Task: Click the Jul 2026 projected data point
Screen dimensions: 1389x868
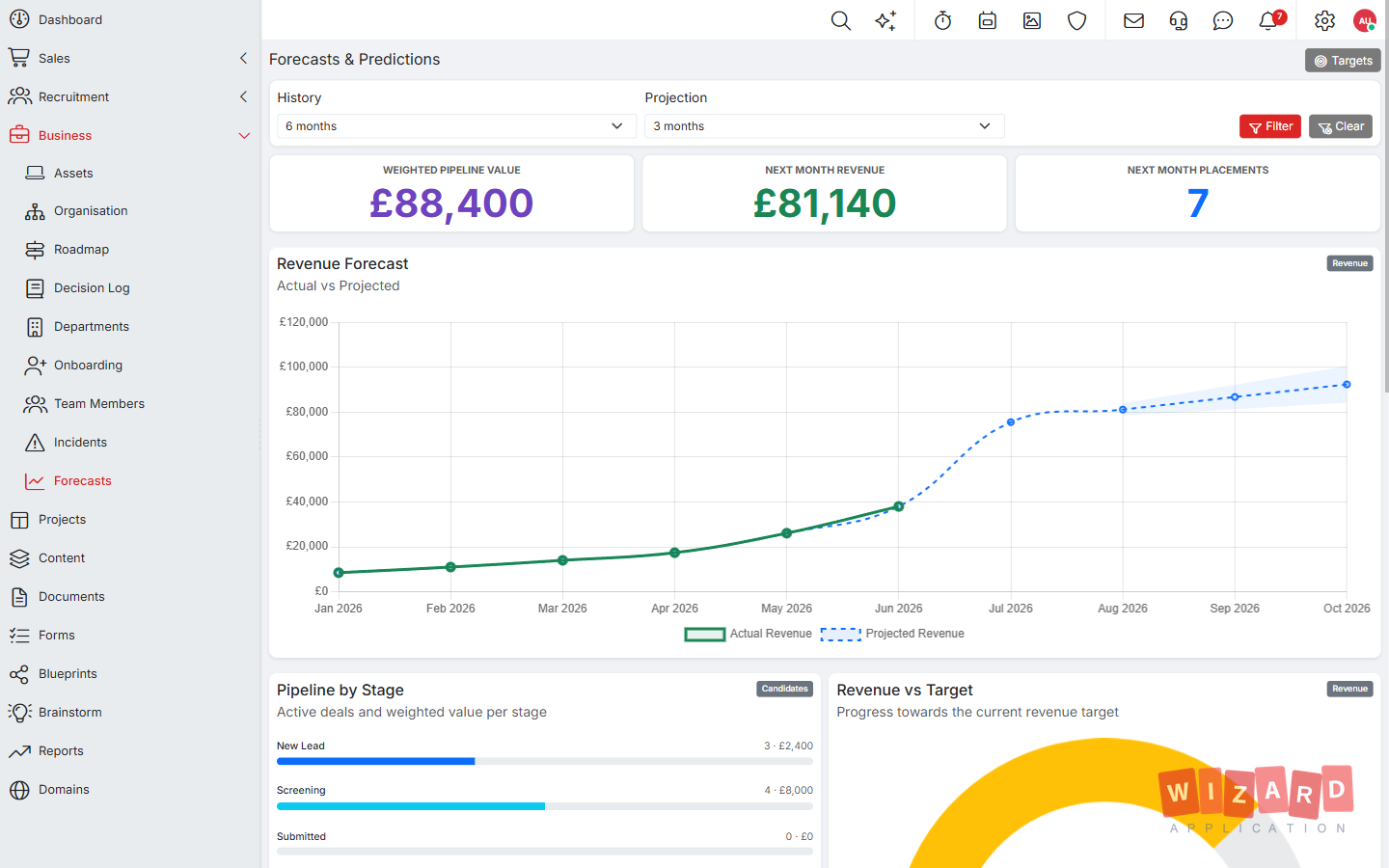Action: click(x=1011, y=422)
